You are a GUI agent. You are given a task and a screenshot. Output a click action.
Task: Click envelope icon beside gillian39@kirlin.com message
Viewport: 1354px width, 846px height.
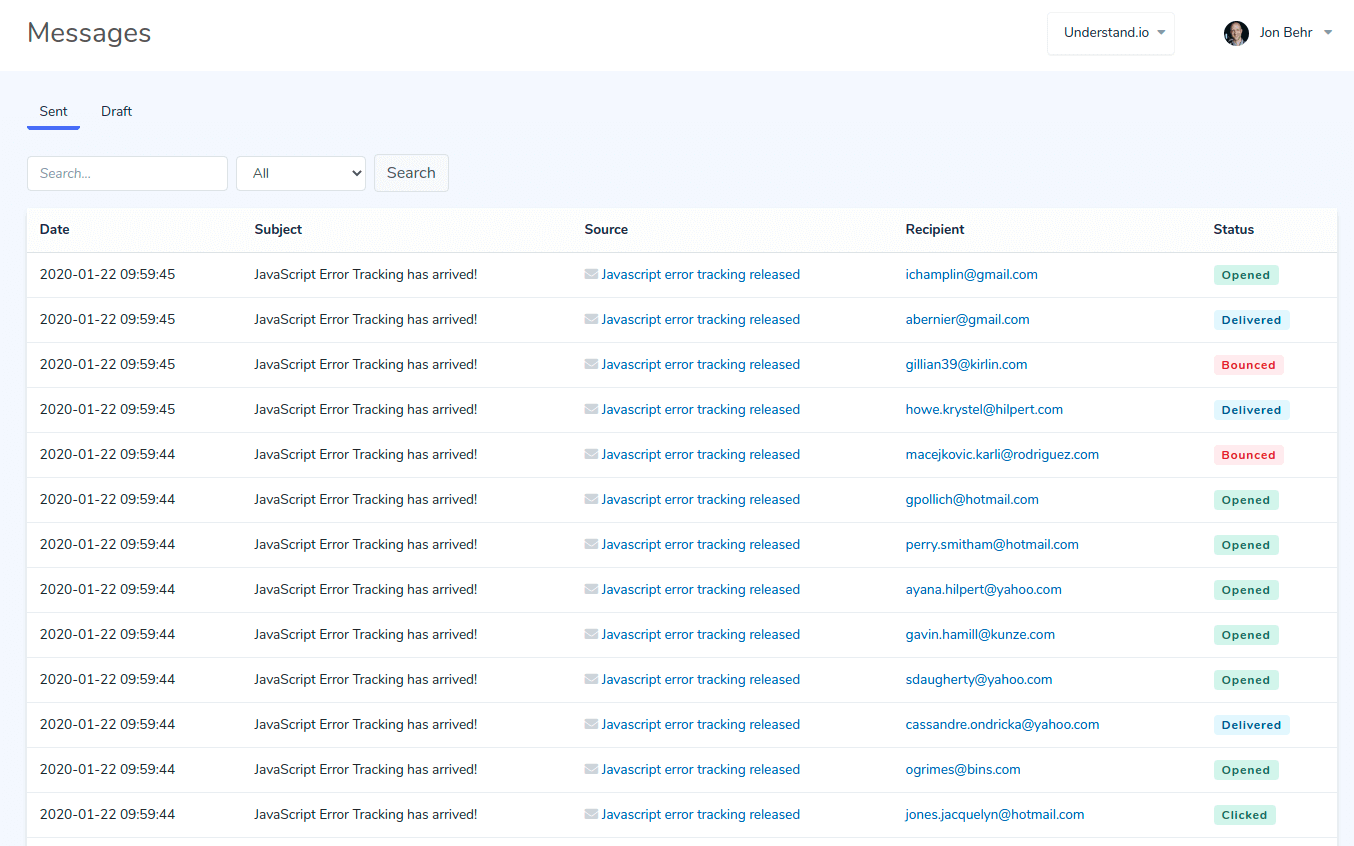point(591,365)
